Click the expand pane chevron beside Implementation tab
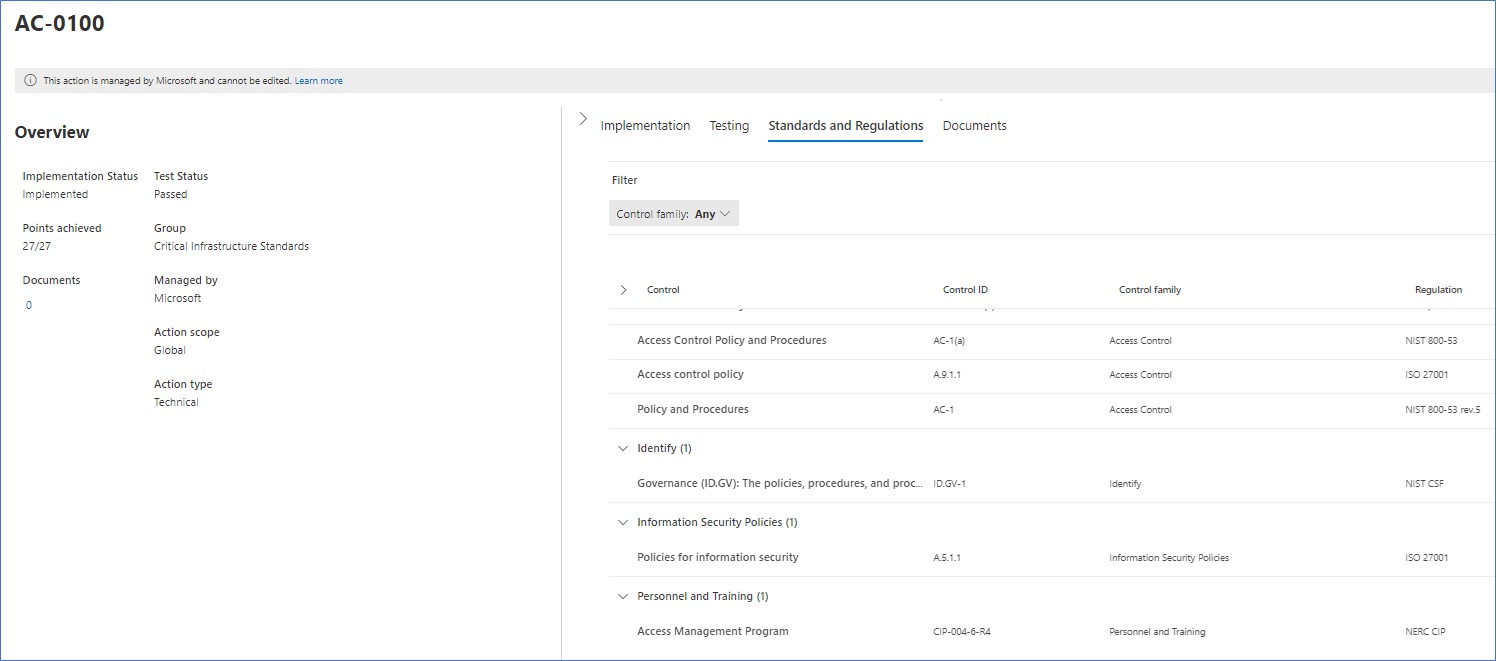Screen dimensions: 1496x661 point(583,117)
